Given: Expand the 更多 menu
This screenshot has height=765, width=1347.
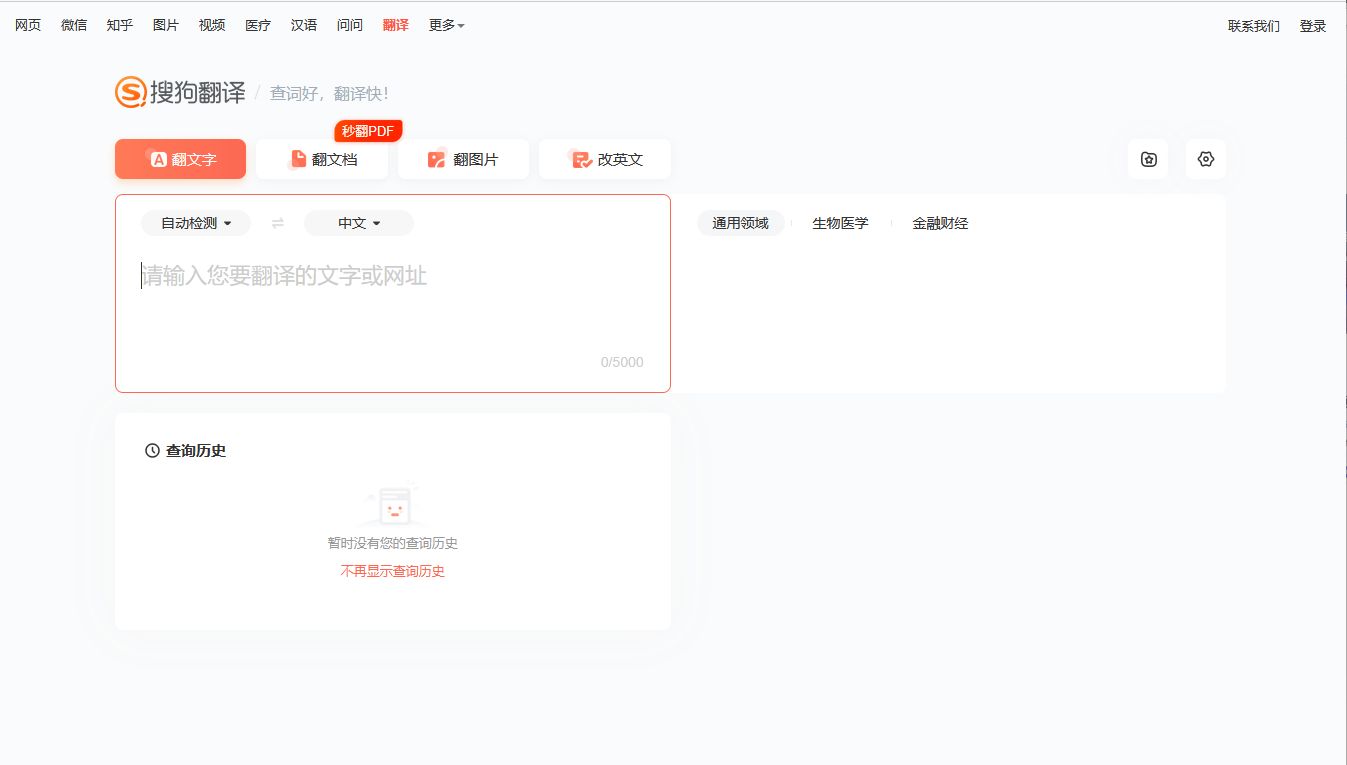Looking at the screenshot, I should coord(446,26).
